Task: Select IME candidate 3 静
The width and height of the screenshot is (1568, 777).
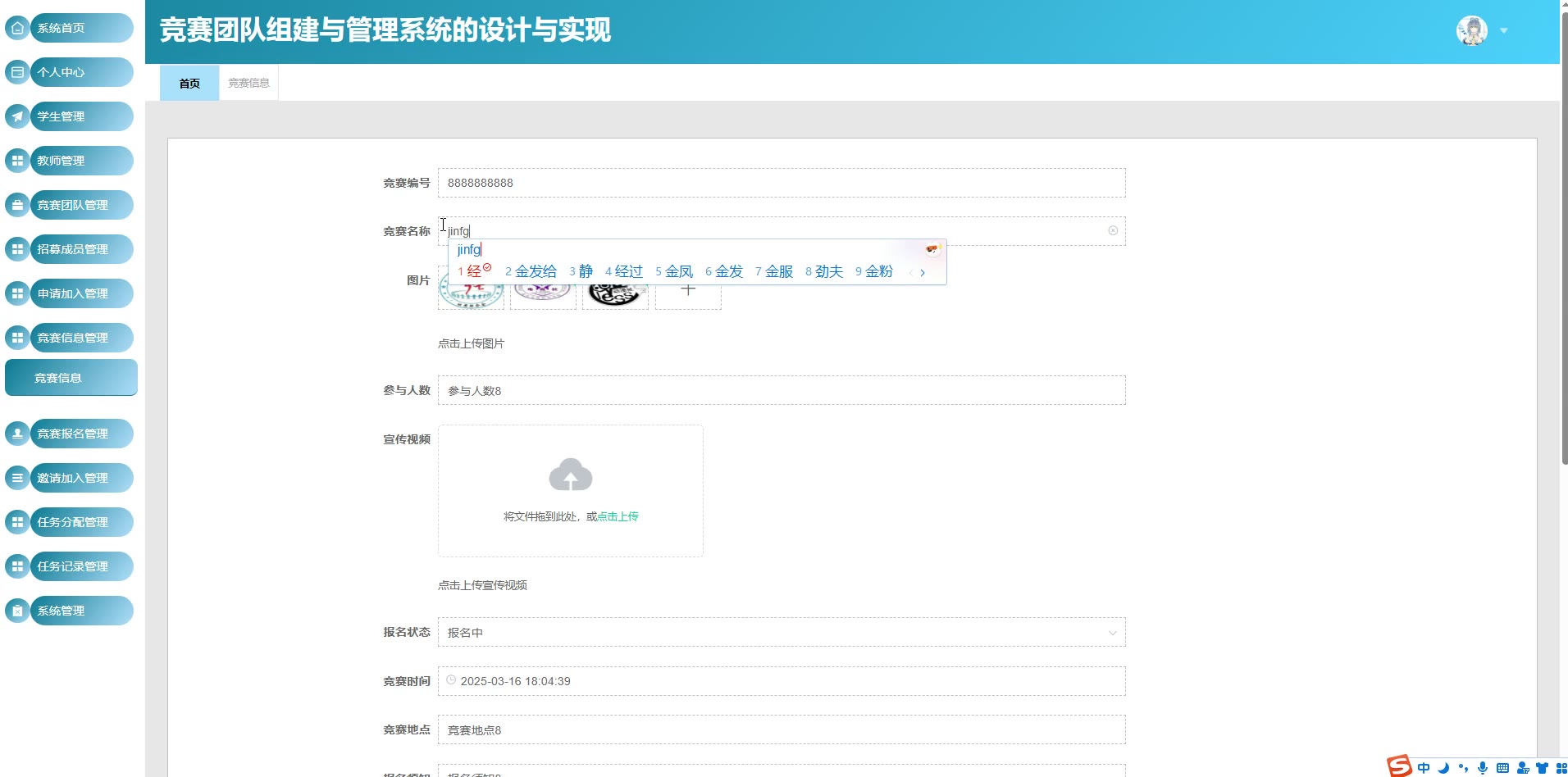Action: [581, 271]
